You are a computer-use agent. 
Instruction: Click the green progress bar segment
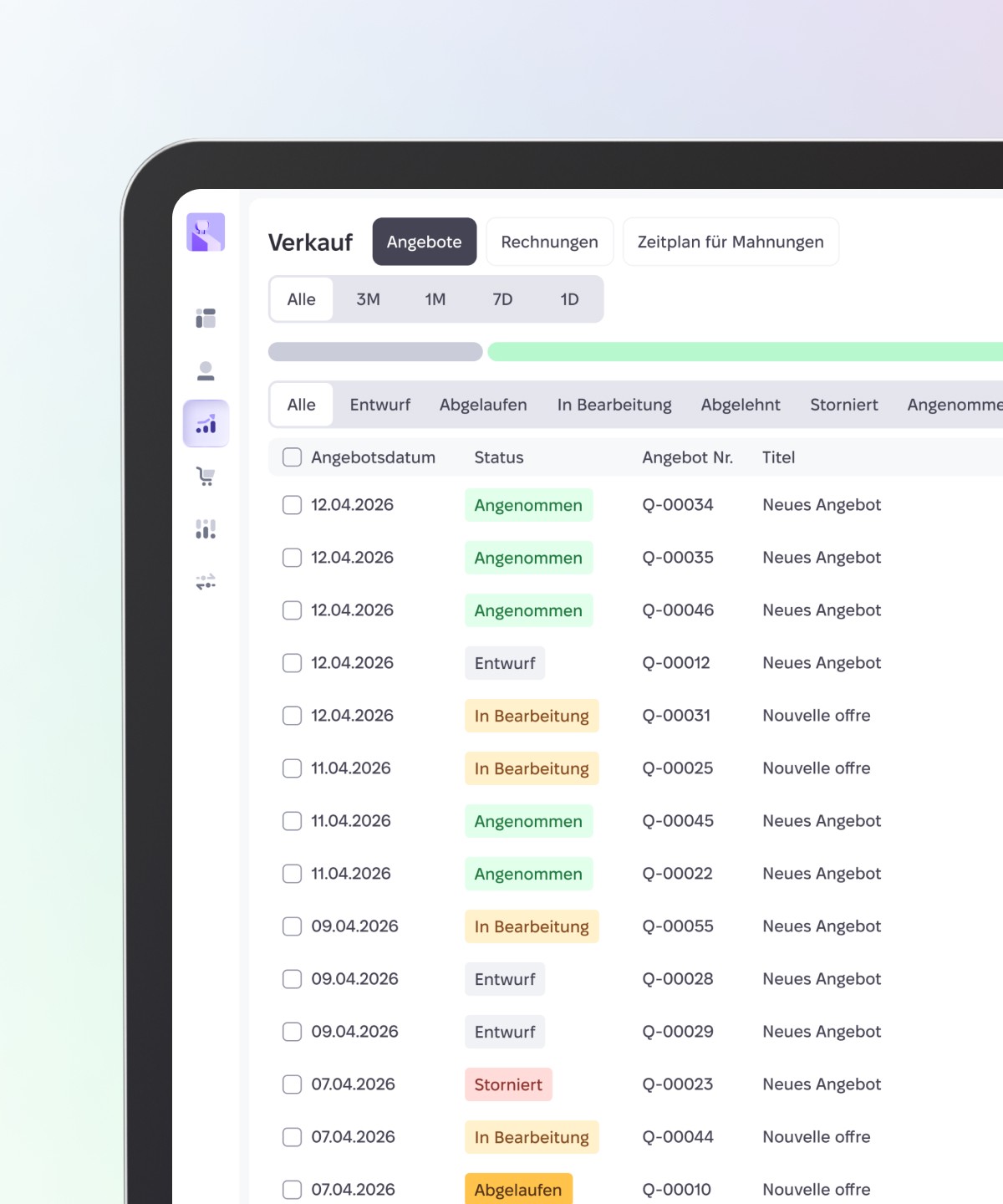coord(746,352)
